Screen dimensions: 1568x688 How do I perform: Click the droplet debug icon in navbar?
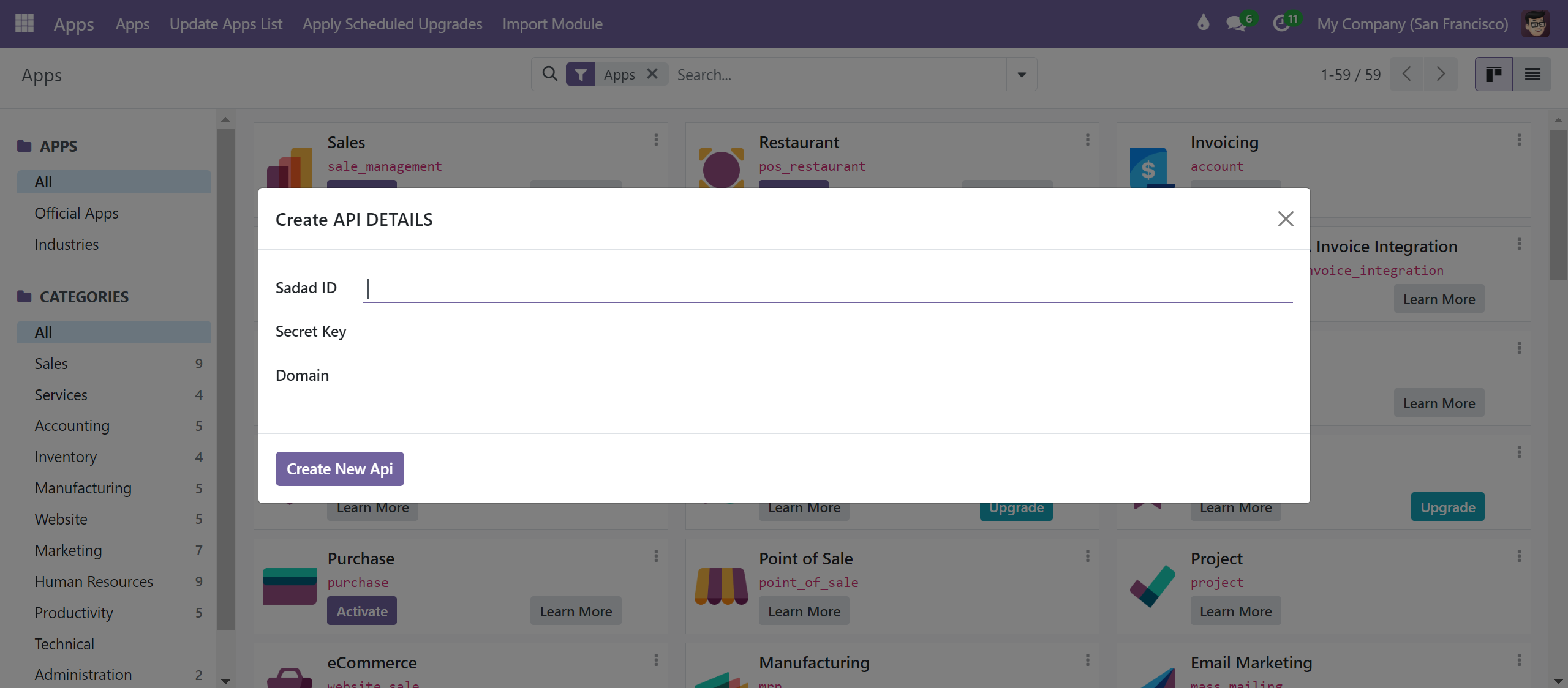click(1203, 23)
